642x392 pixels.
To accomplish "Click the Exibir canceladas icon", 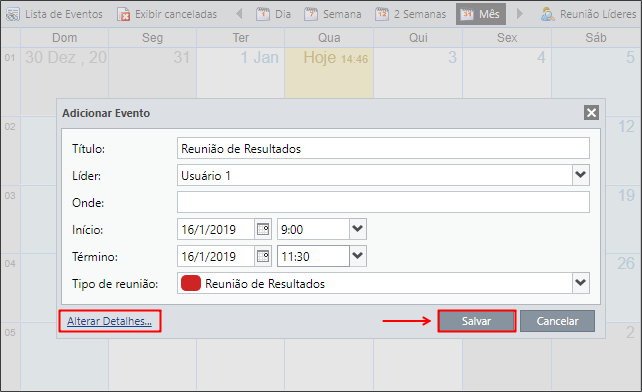I will coord(123,14).
